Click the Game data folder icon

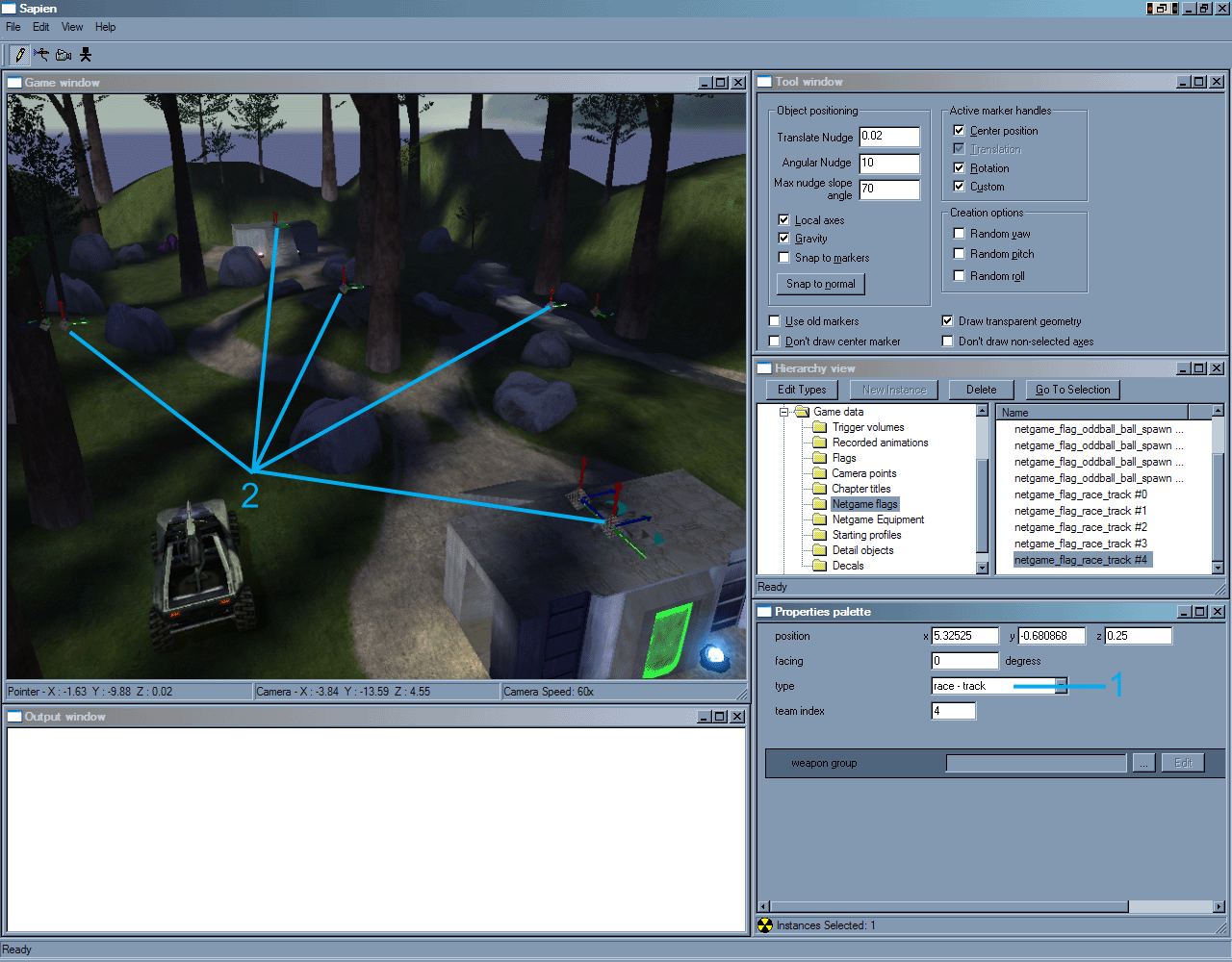click(802, 412)
